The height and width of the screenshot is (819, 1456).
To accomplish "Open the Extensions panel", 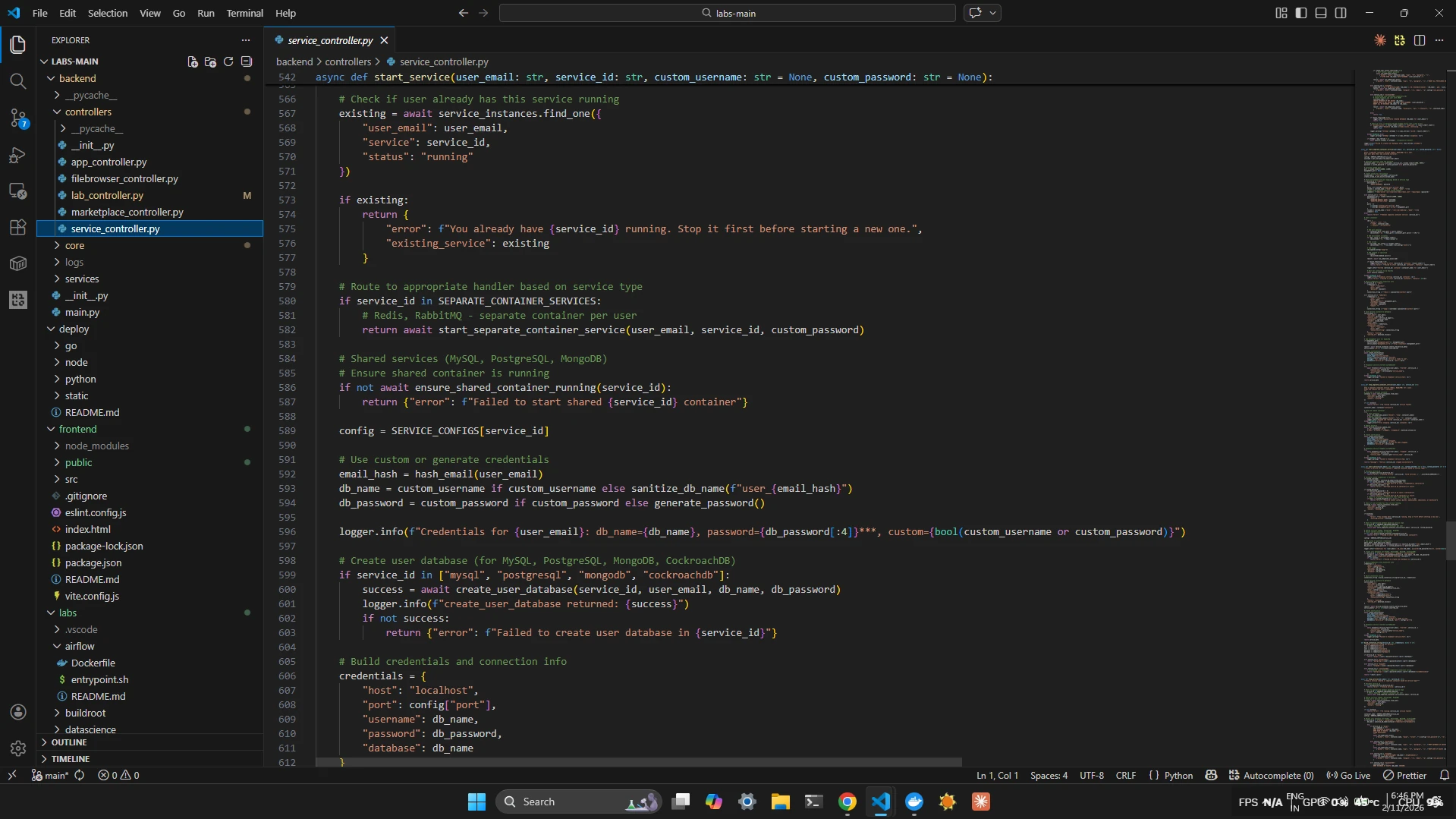I will [18, 227].
